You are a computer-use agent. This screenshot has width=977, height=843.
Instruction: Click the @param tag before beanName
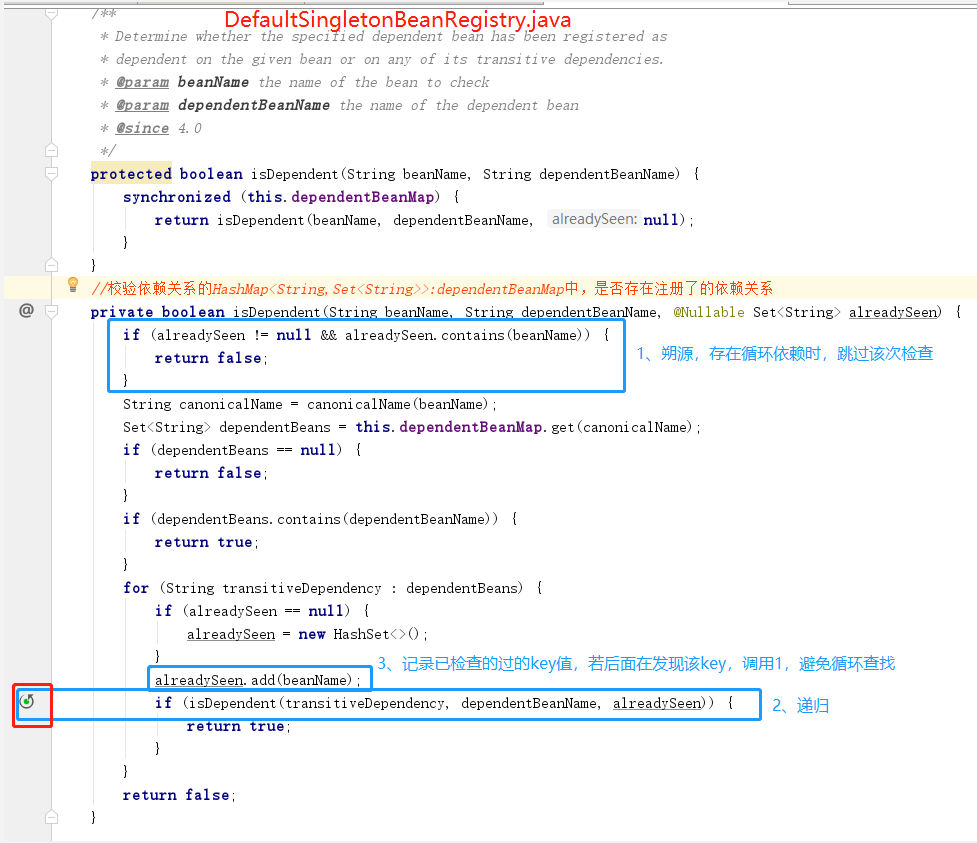click(x=142, y=82)
